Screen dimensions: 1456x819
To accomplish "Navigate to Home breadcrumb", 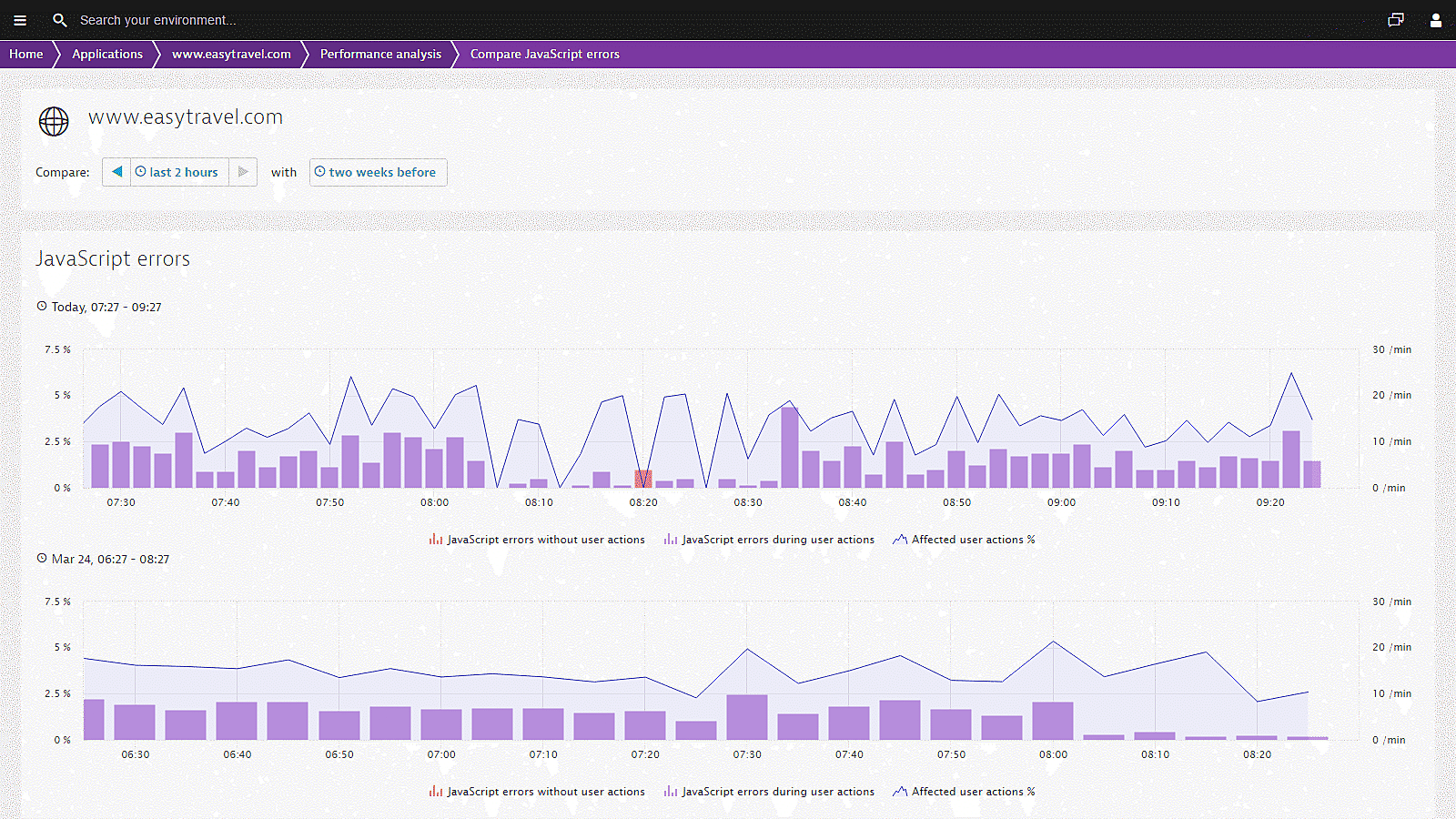I will coord(26,55).
